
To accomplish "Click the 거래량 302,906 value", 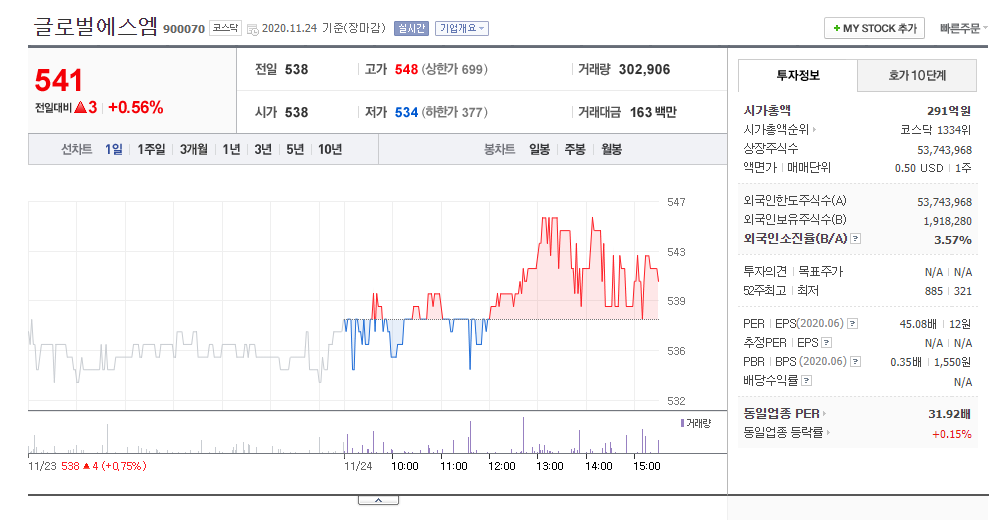I will click(644, 69).
